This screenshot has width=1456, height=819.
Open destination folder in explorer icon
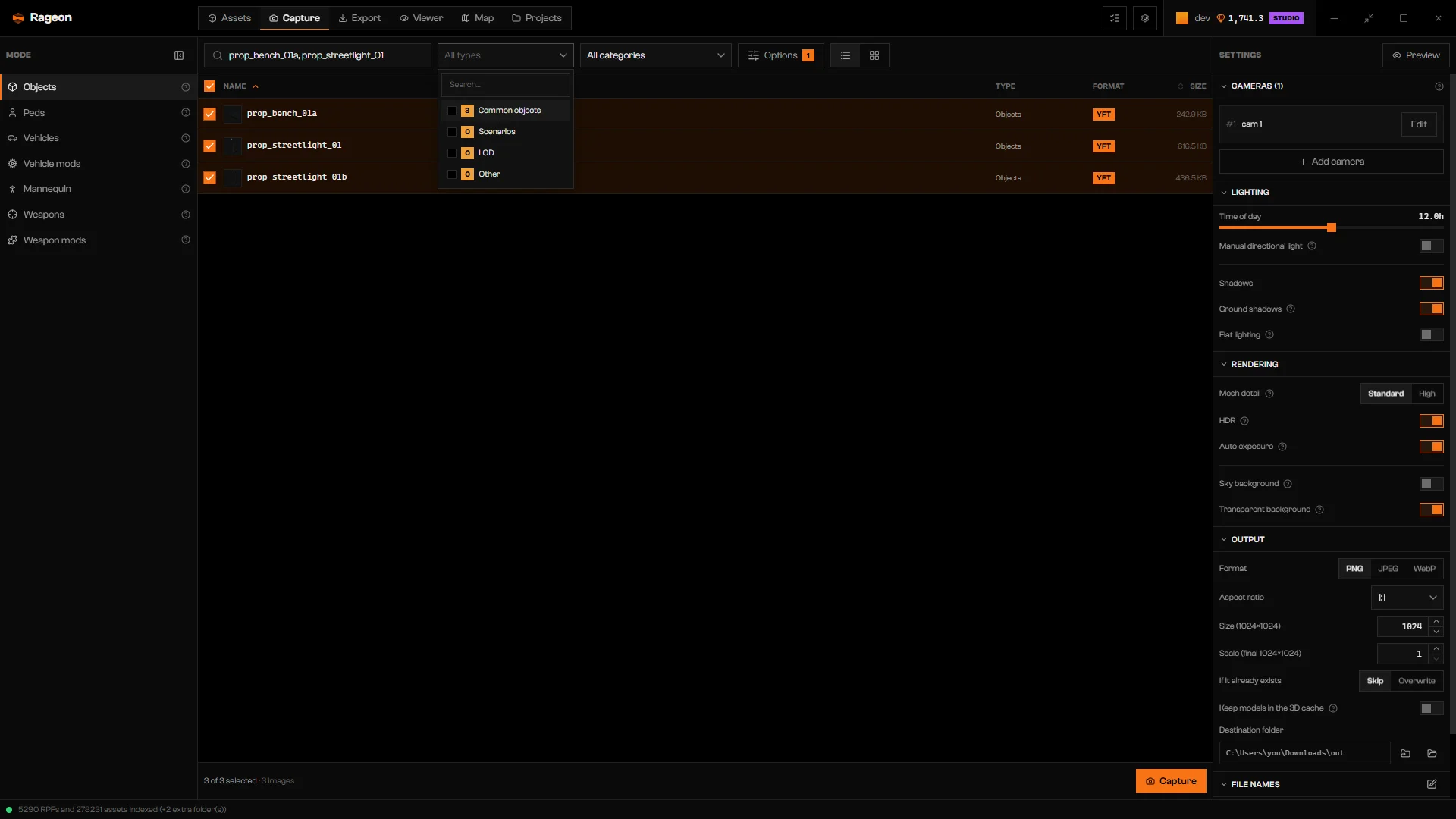coord(1432,753)
